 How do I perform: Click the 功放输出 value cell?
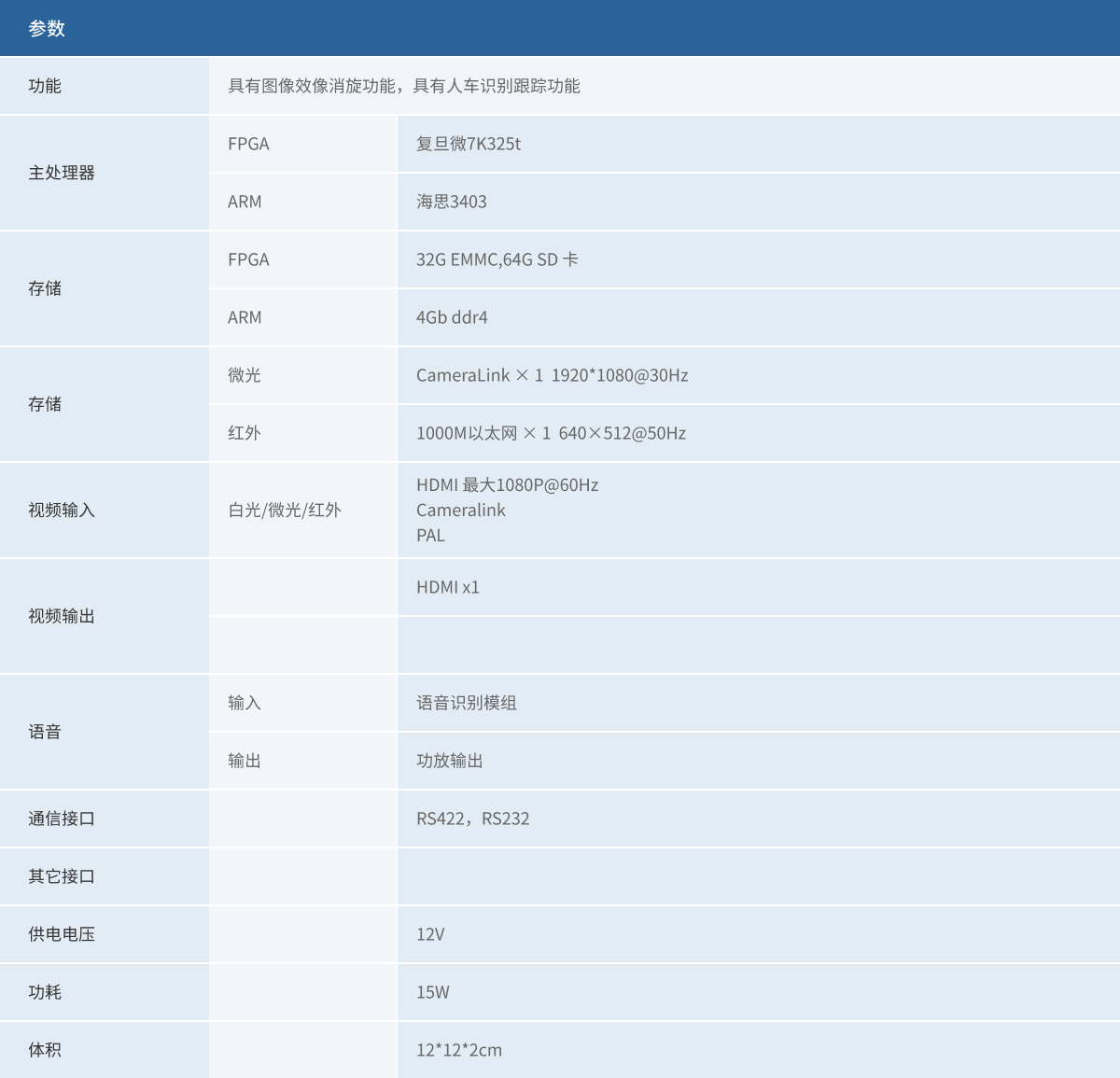450,761
